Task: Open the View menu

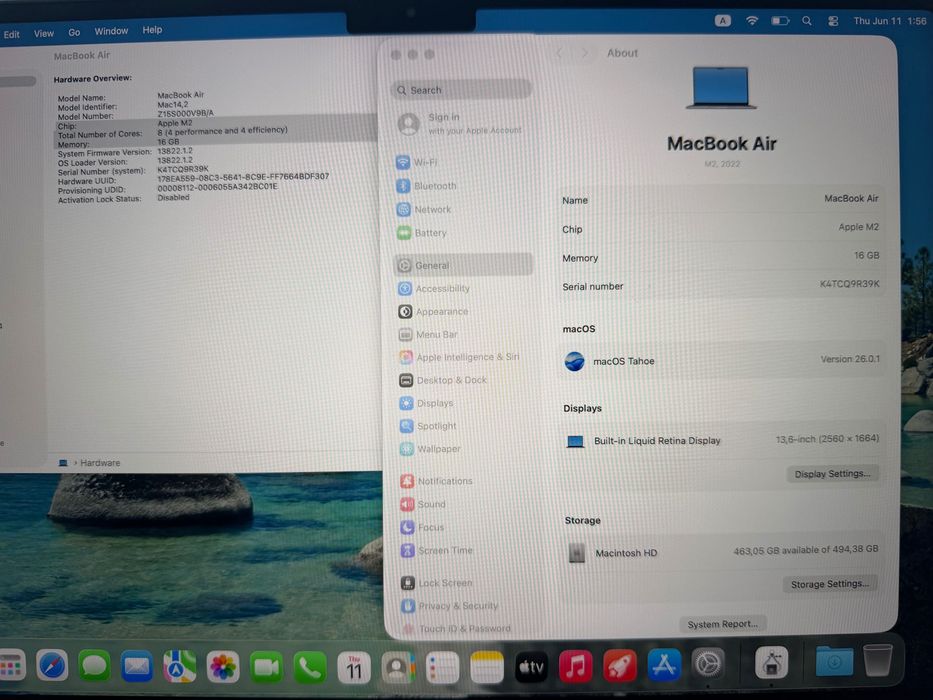Action: coord(43,33)
